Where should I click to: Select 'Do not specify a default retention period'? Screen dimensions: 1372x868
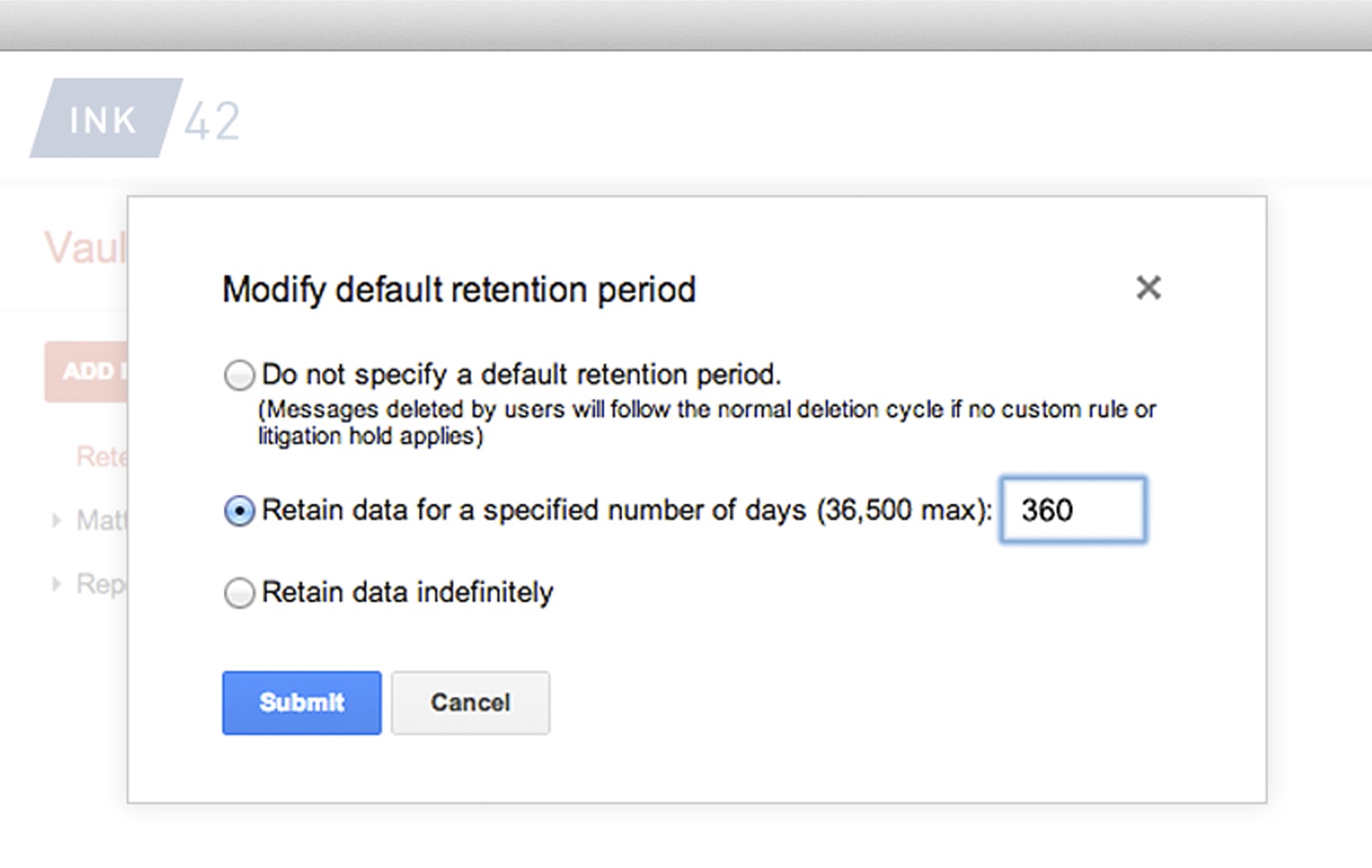239,374
